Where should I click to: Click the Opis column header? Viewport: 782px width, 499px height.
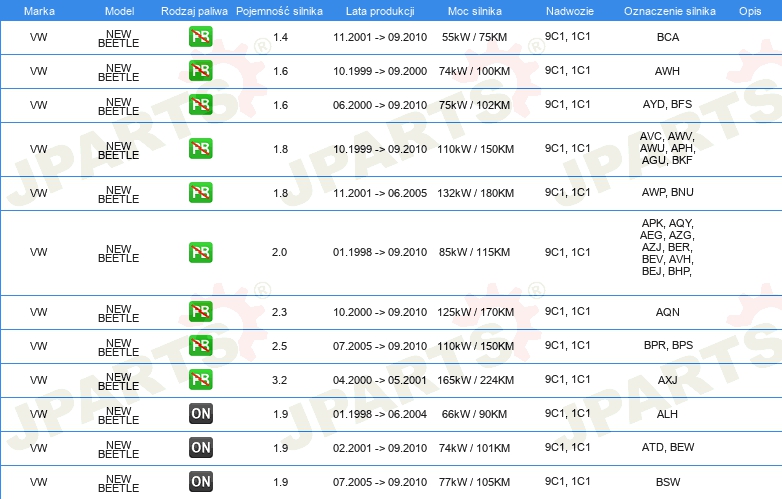pos(750,11)
